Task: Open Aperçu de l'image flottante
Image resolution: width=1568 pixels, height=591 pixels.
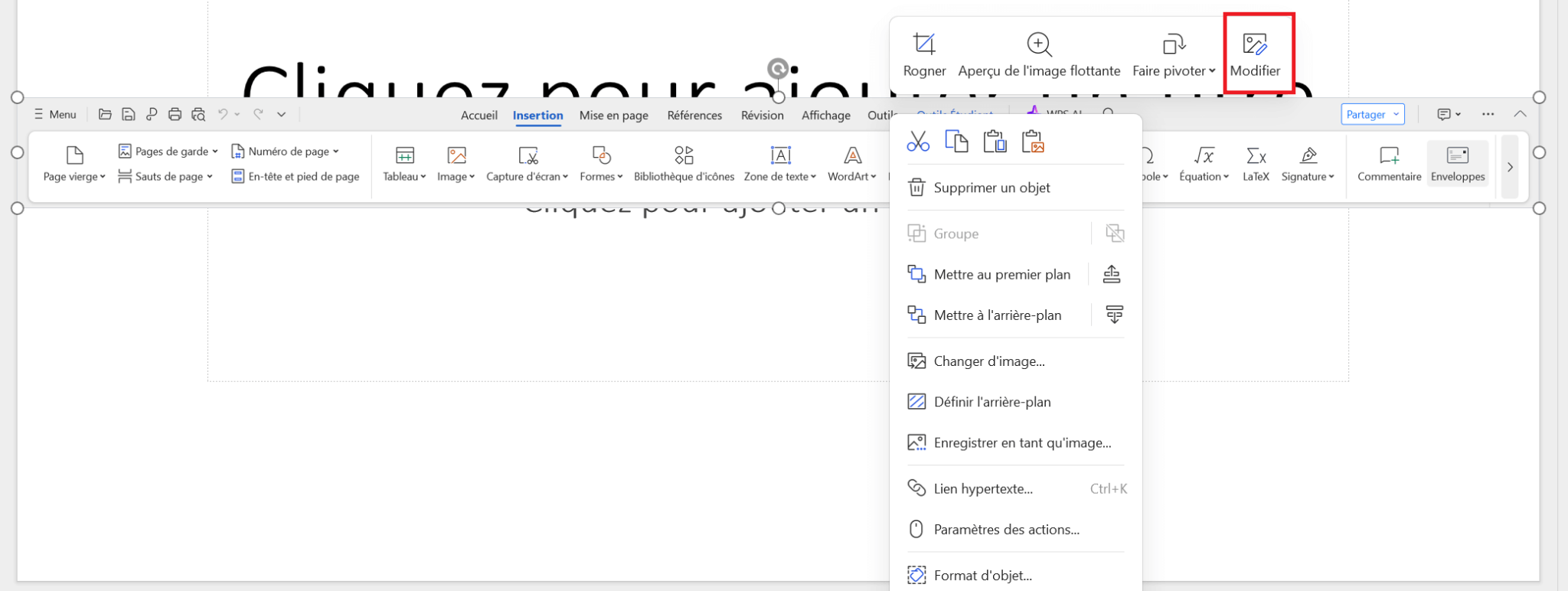Action: pos(1039,55)
